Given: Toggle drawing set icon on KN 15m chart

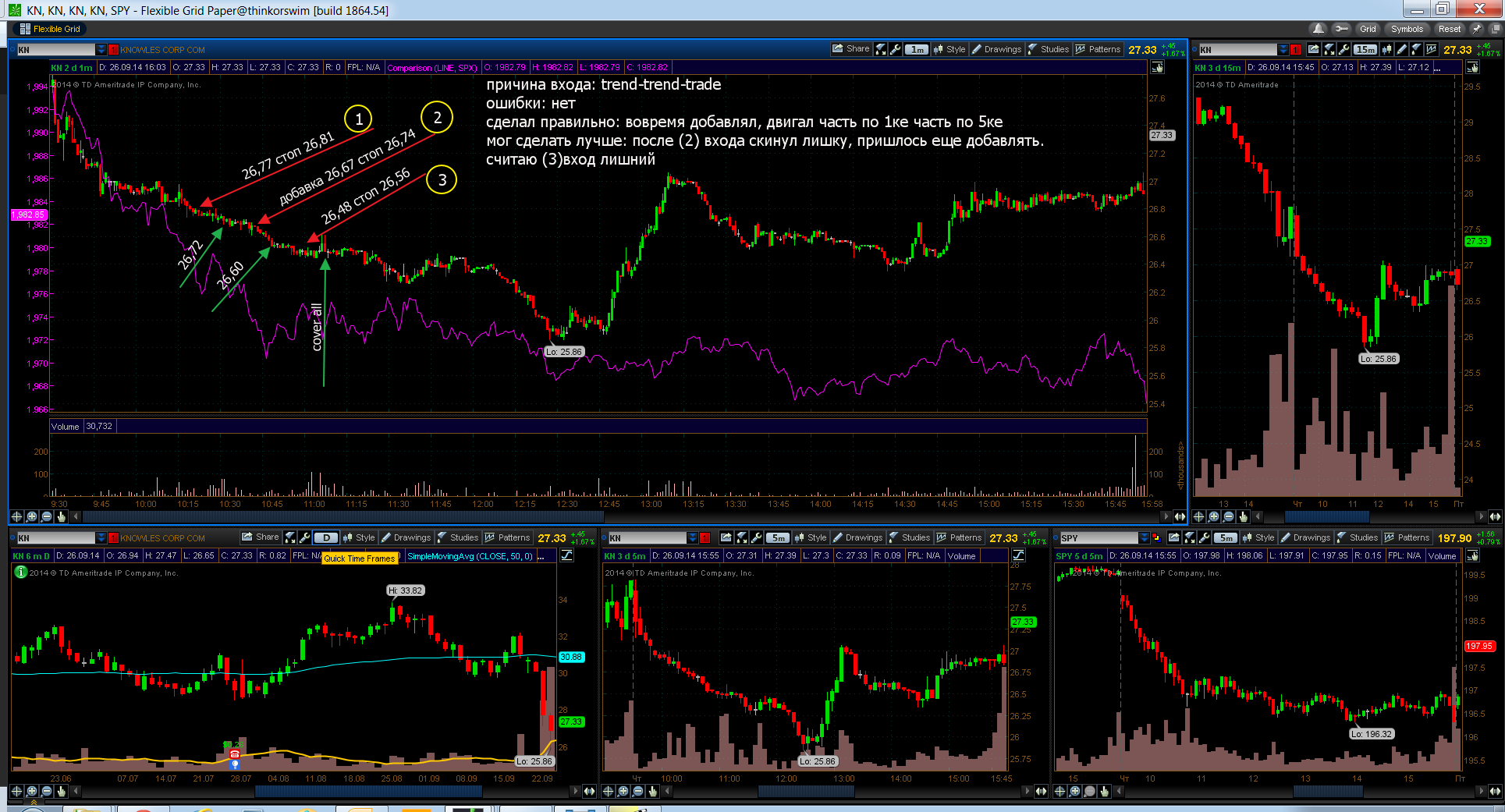Looking at the screenshot, I should 1473,68.
